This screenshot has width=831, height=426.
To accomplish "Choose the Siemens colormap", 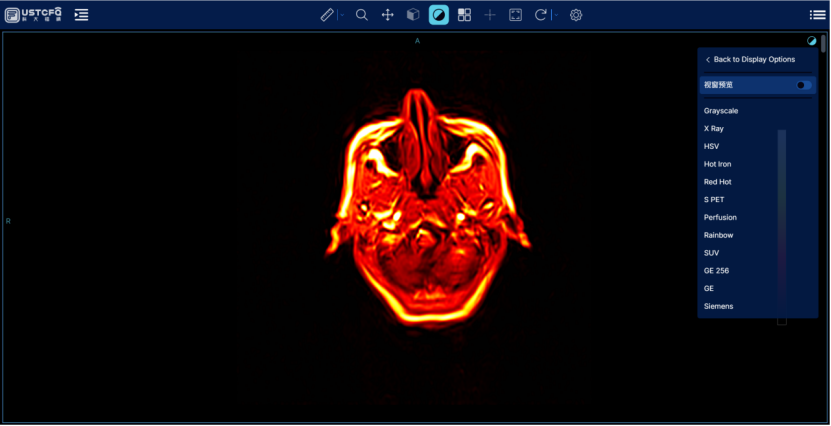I will pyautogui.click(x=719, y=306).
